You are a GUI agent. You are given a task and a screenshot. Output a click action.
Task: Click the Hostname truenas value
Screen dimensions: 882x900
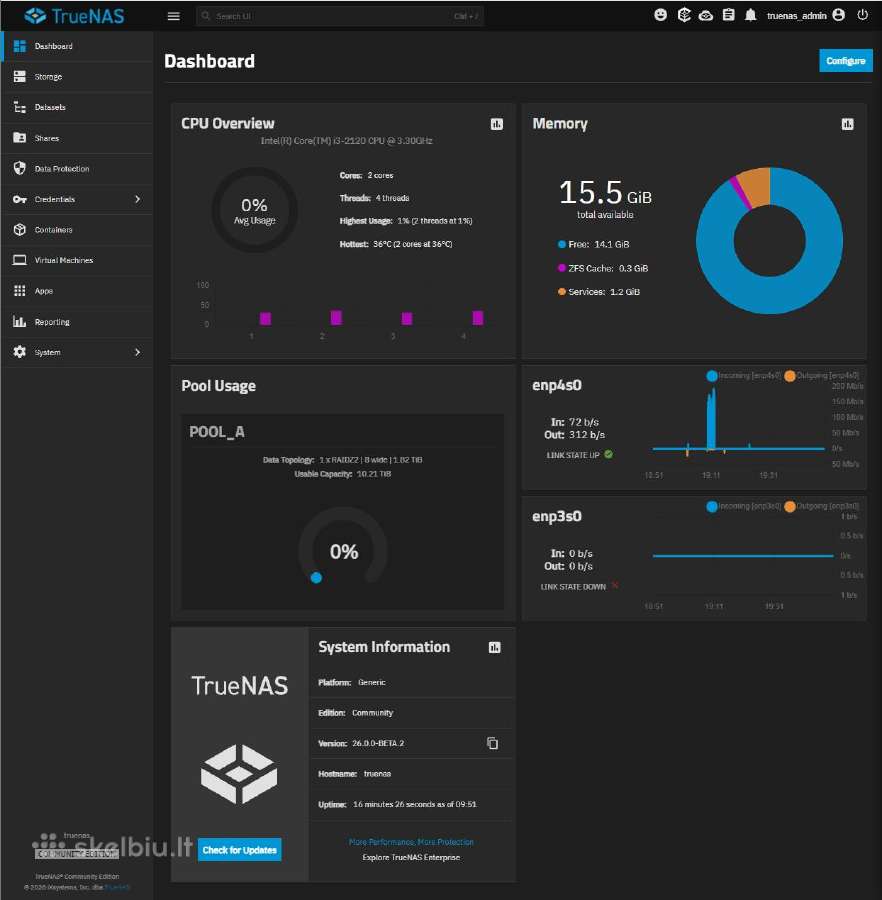click(377, 774)
